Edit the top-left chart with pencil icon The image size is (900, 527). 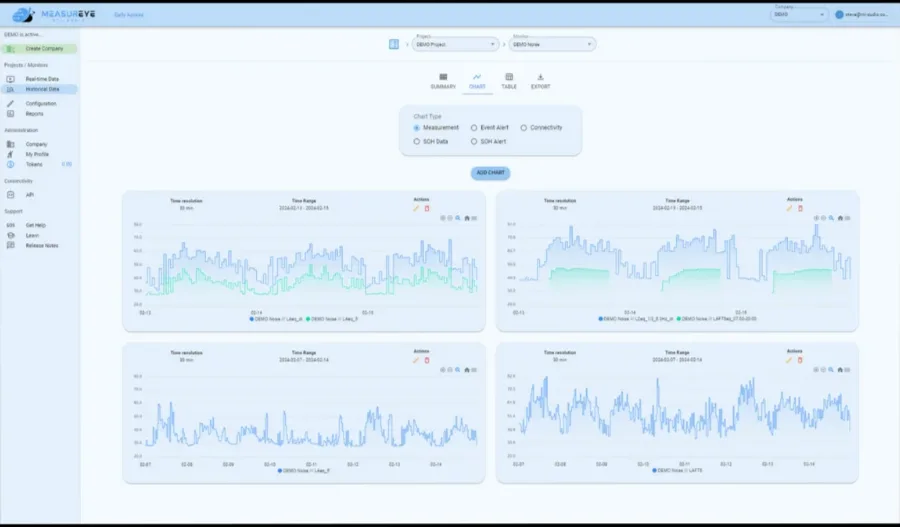[x=416, y=208]
